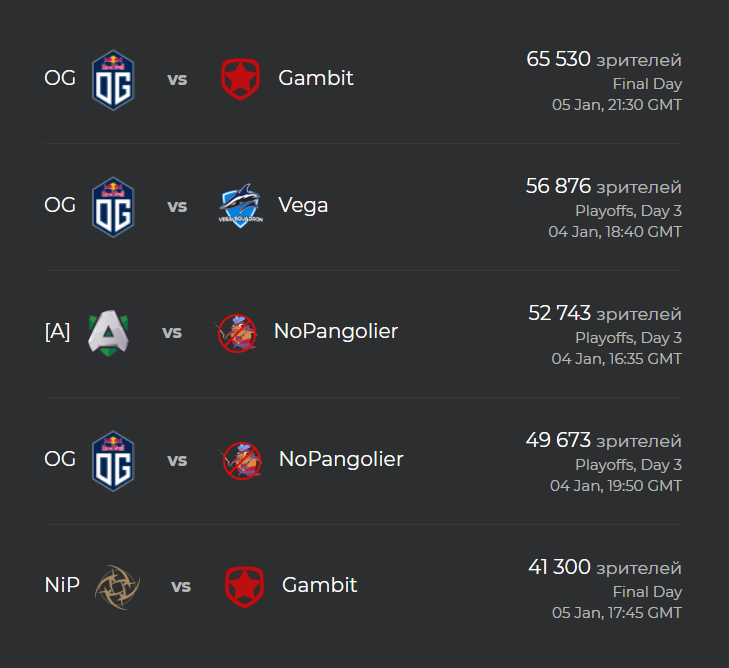Click the OG logo in the Gambit match
This screenshot has height=668, width=729.
point(113,79)
